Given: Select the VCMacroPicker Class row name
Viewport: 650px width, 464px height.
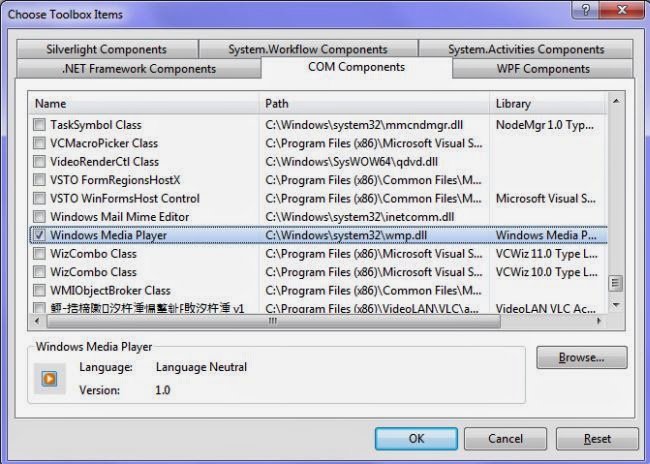Looking at the screenshot, I should 104,143.
